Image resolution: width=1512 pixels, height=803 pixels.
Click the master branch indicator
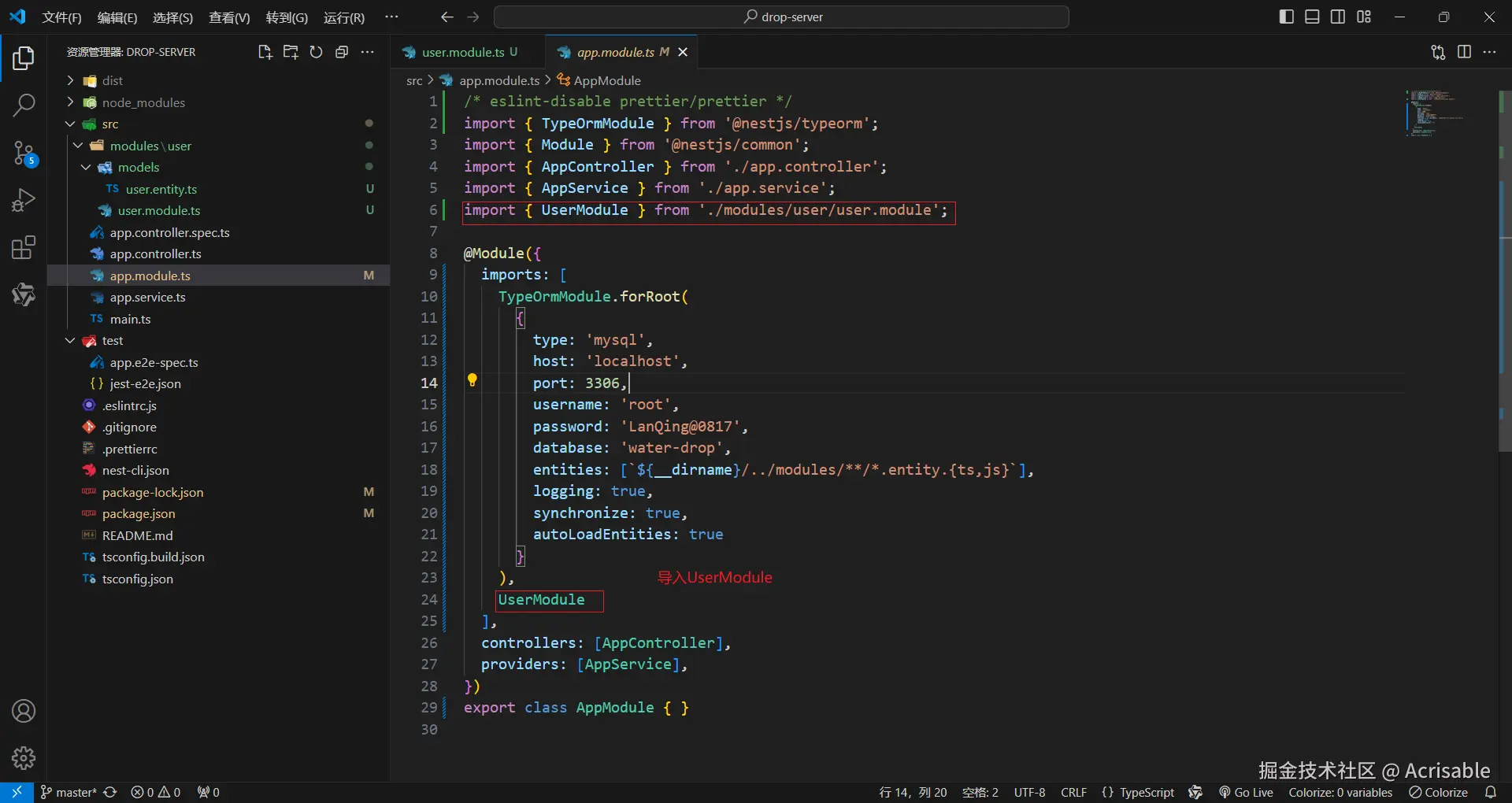coord(69,792)
